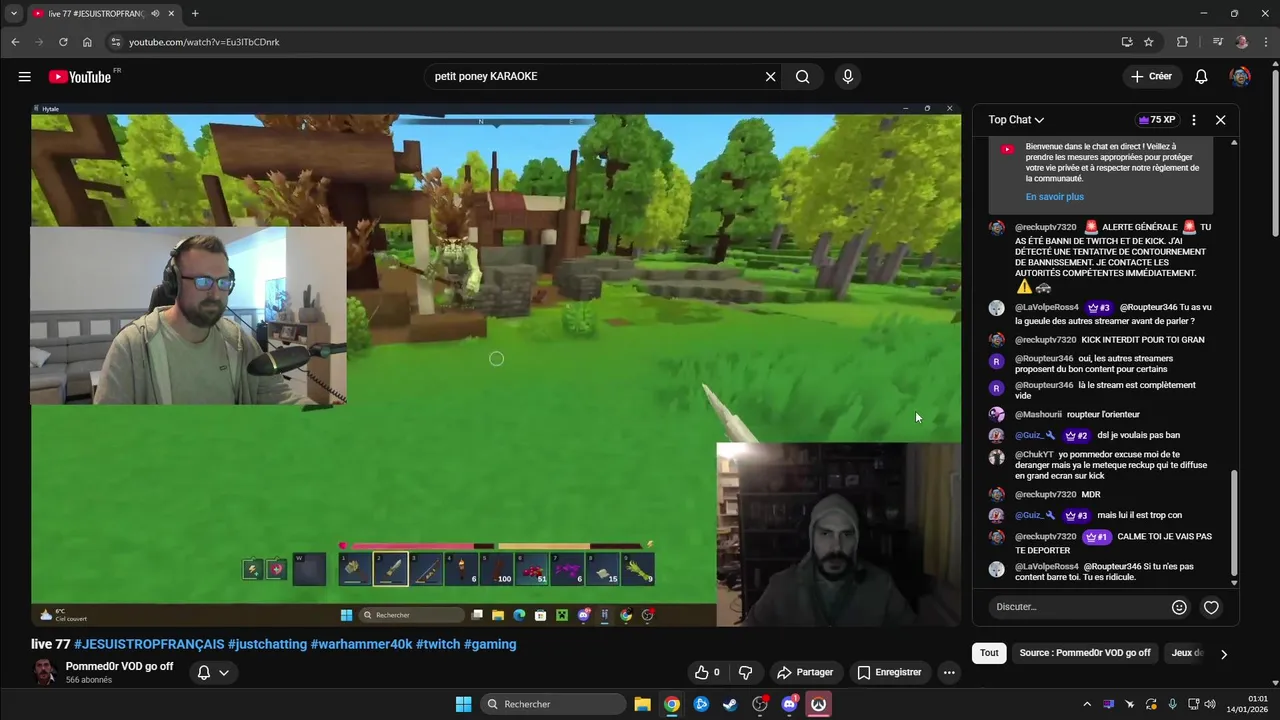Dislike the video with thumbs down
The height and width of the screenshot is (720, 1280).
coord(745,672)
